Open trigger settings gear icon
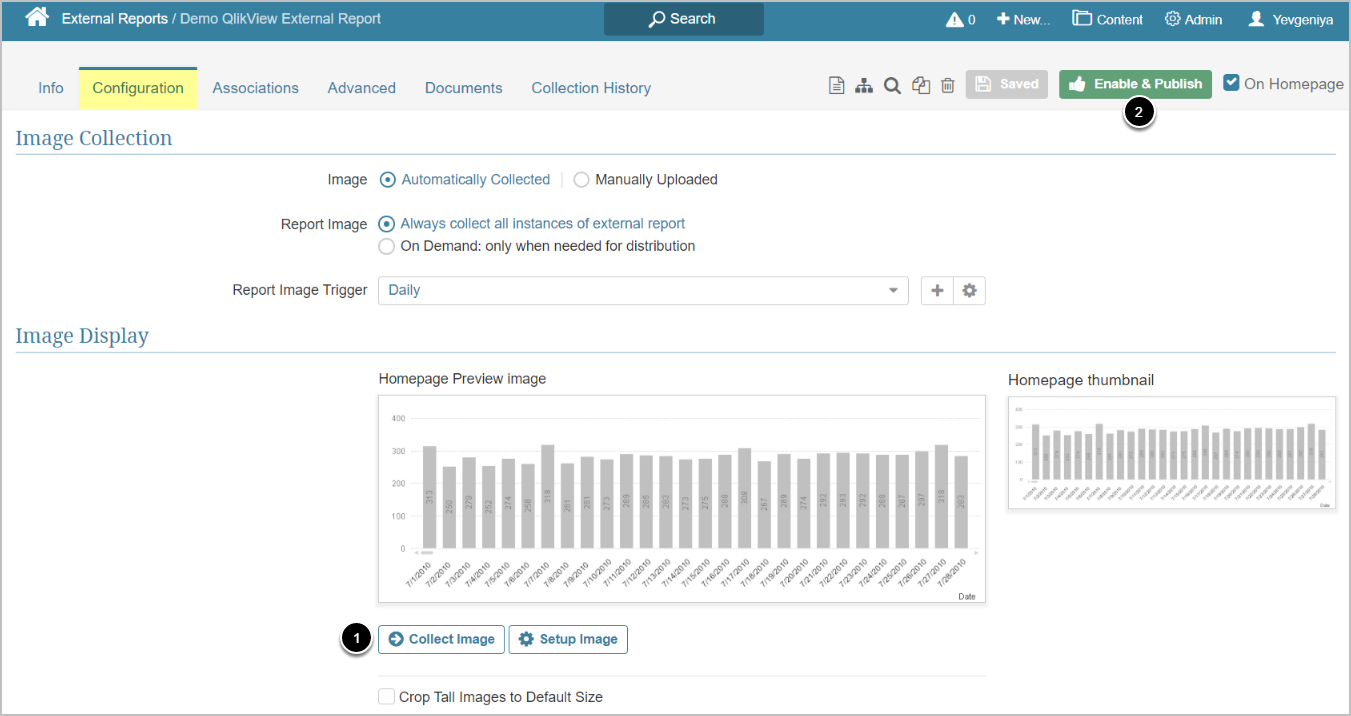The width and height of the screenshot is (1351, 716). 969,290
